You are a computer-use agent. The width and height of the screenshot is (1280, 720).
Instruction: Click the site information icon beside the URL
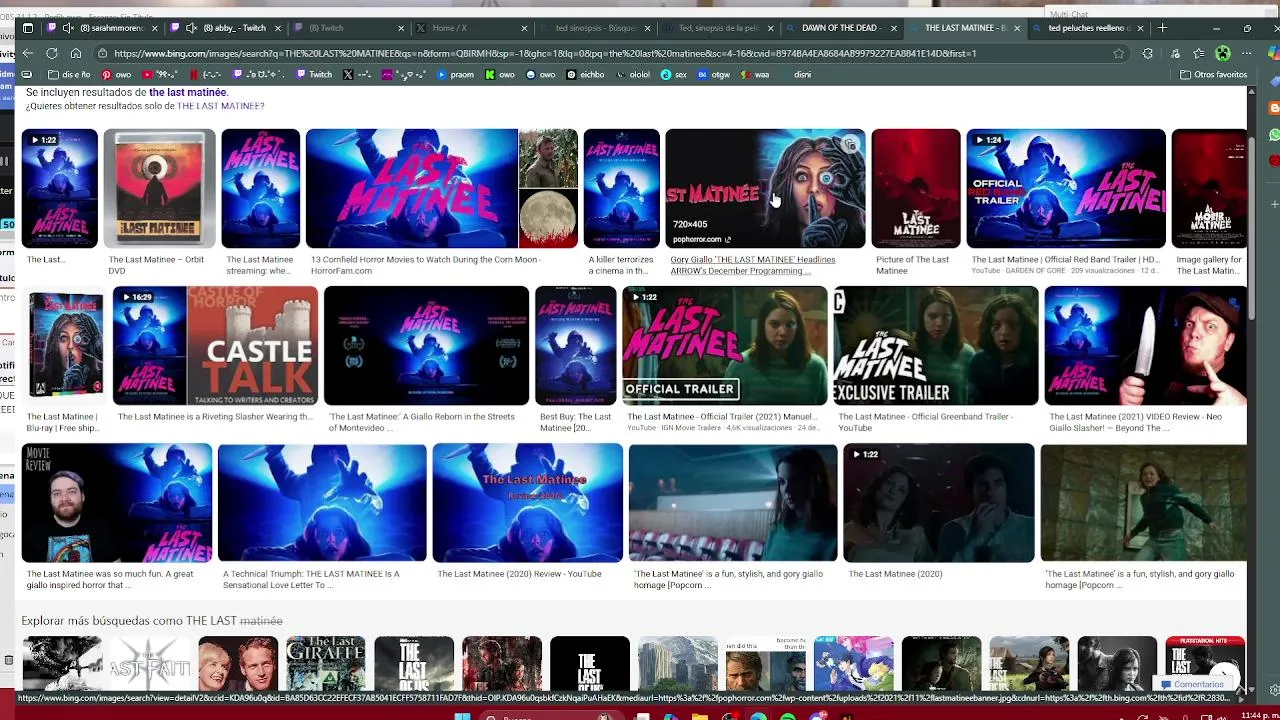pos(103,53)
